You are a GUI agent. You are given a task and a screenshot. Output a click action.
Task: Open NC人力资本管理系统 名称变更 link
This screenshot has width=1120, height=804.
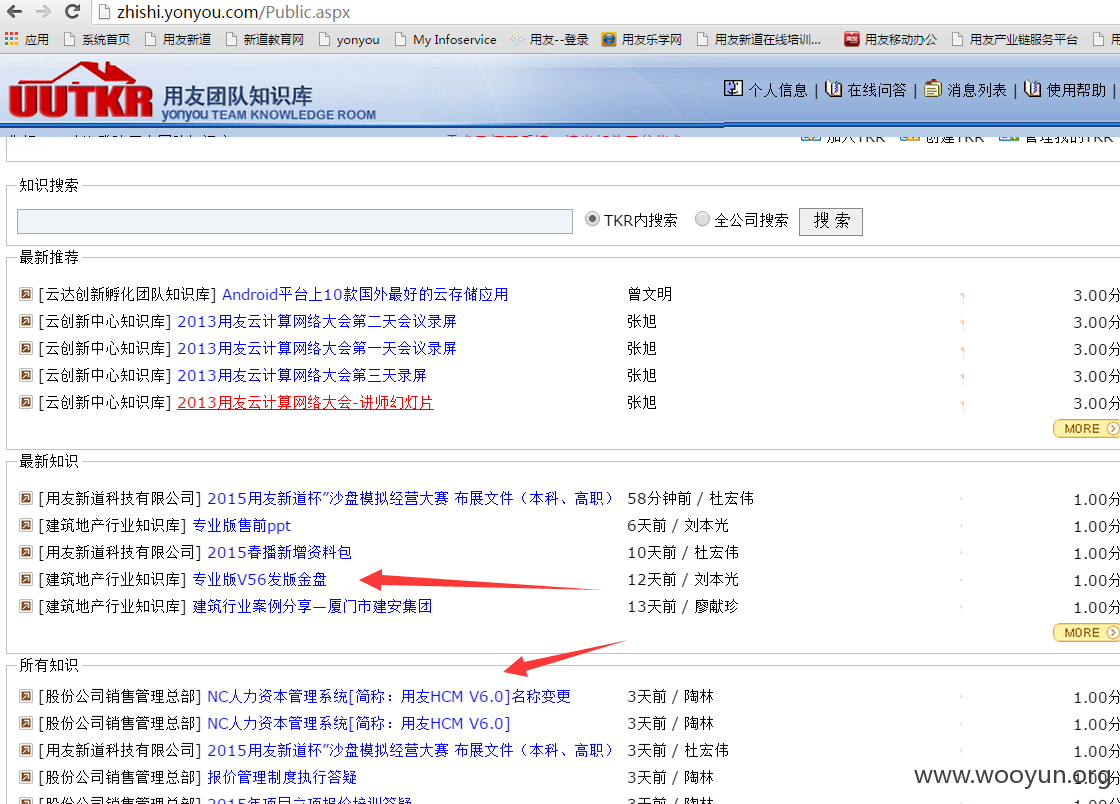389,696
